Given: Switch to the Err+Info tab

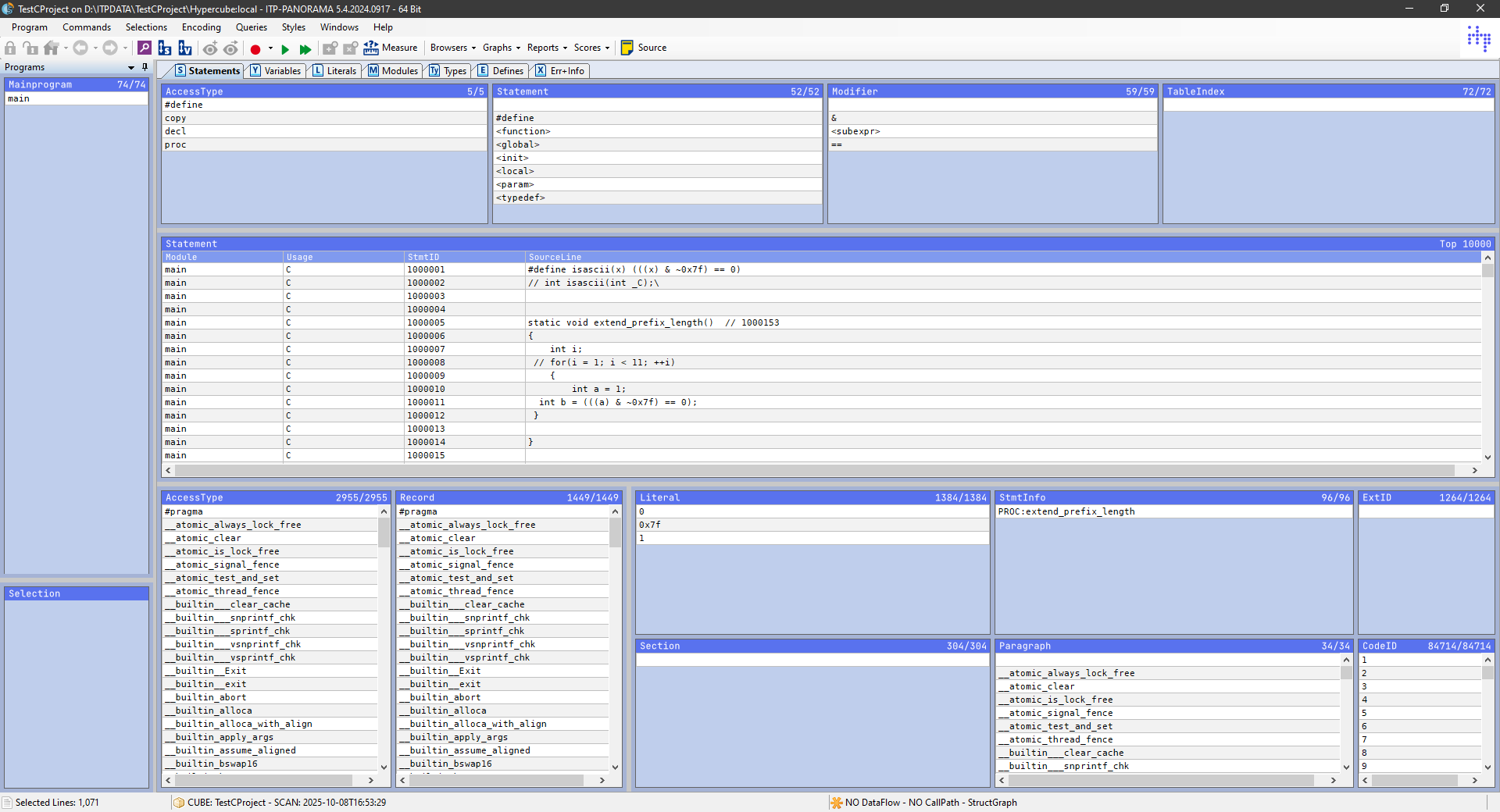Looking at the screenshot, I should click(x=560, y=71).
